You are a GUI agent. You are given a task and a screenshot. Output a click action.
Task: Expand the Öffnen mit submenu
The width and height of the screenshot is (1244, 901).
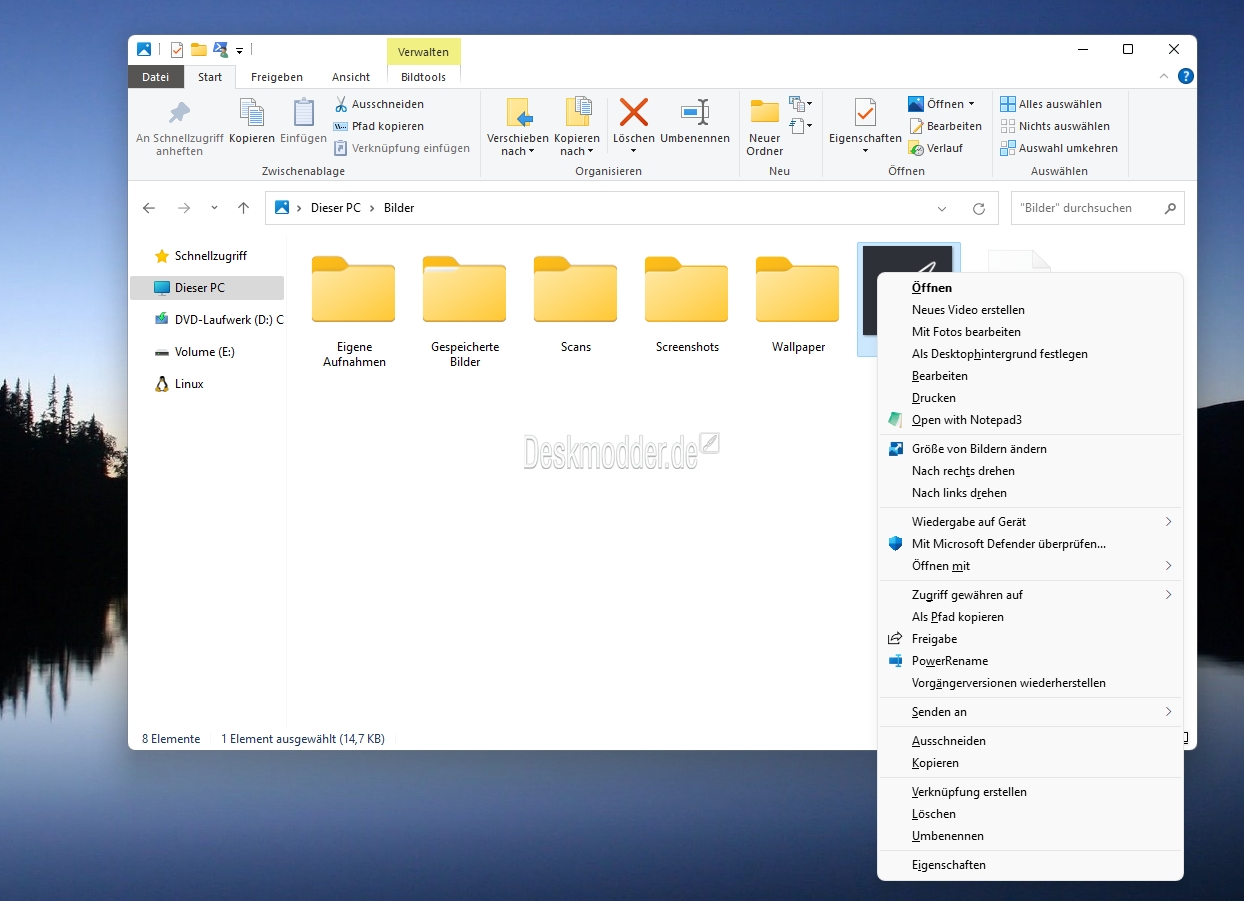coord(1030,566)
